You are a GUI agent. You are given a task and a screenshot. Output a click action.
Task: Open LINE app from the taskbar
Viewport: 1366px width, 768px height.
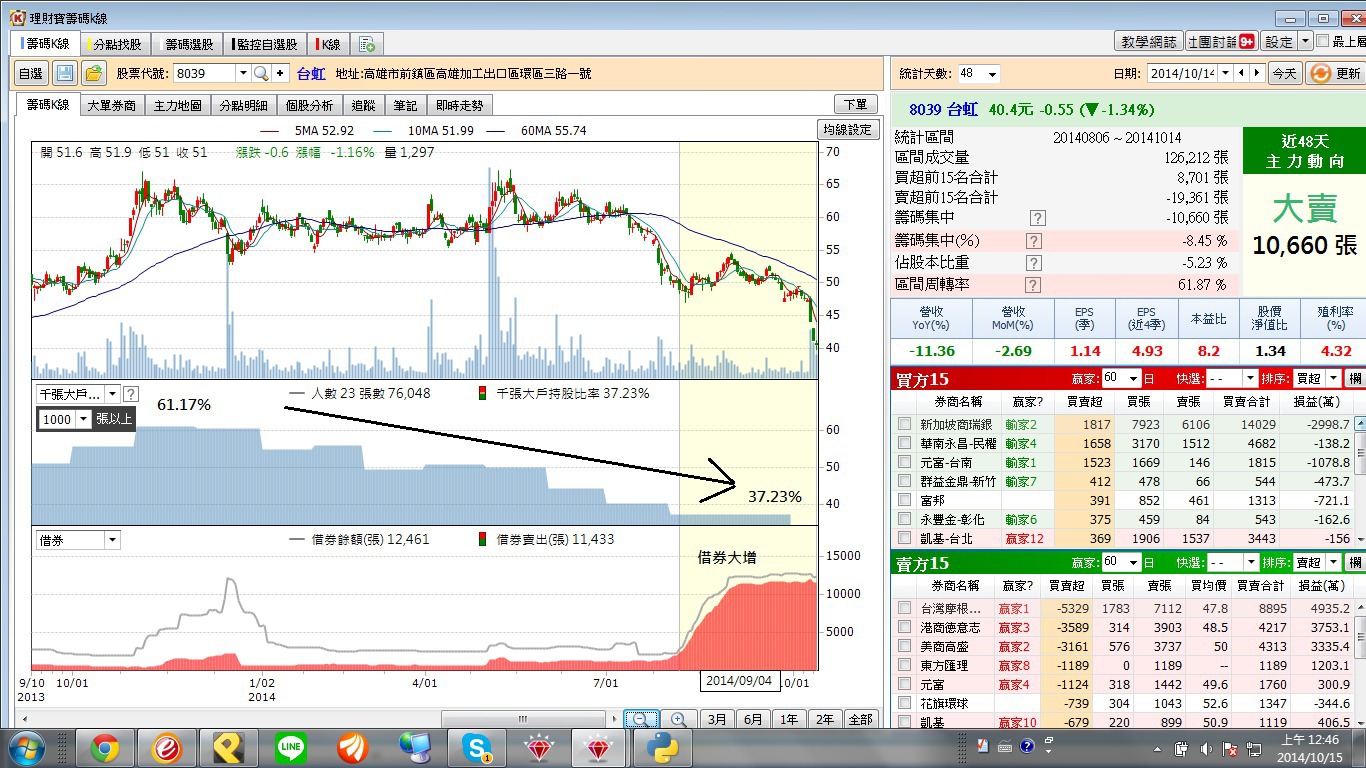[x=291, y=748]
